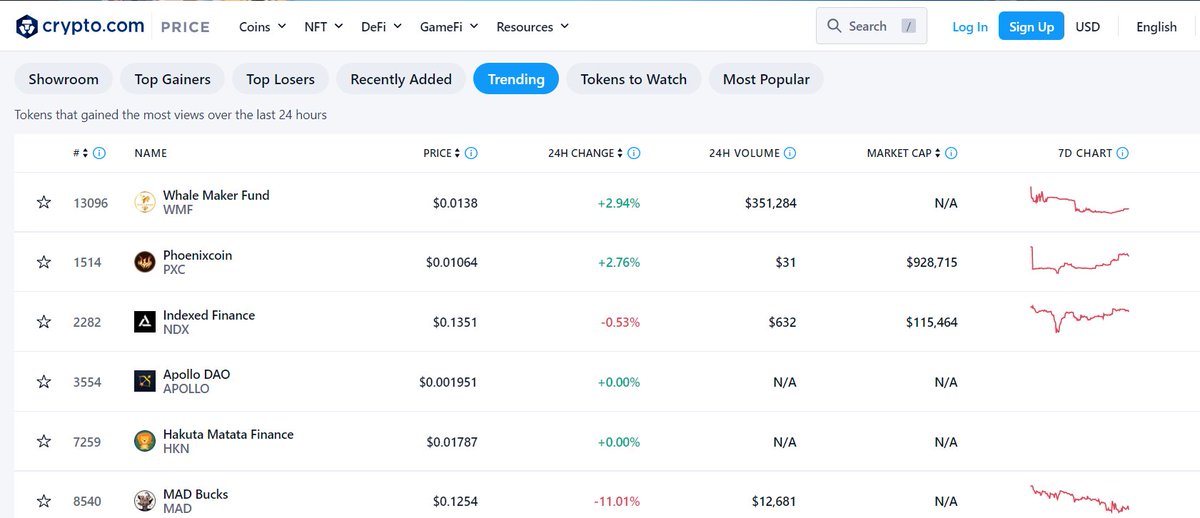Show info icon beside MARKET CAP

951,153
